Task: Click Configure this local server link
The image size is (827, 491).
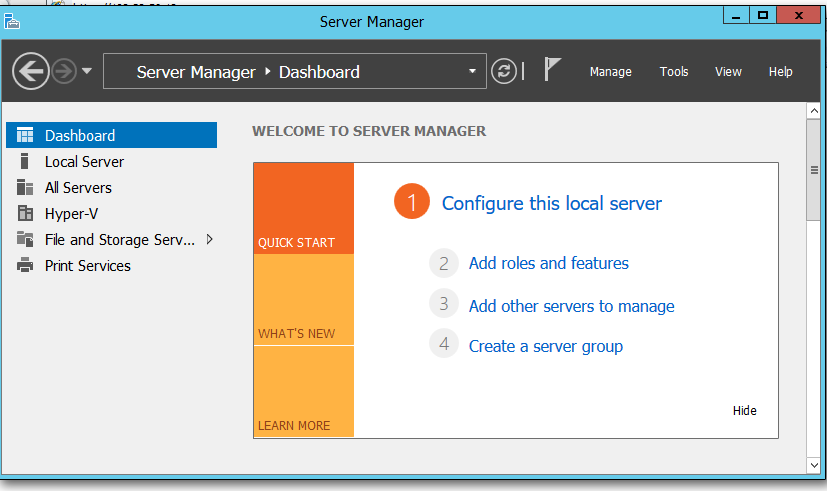Action: [x=552, y=204]
